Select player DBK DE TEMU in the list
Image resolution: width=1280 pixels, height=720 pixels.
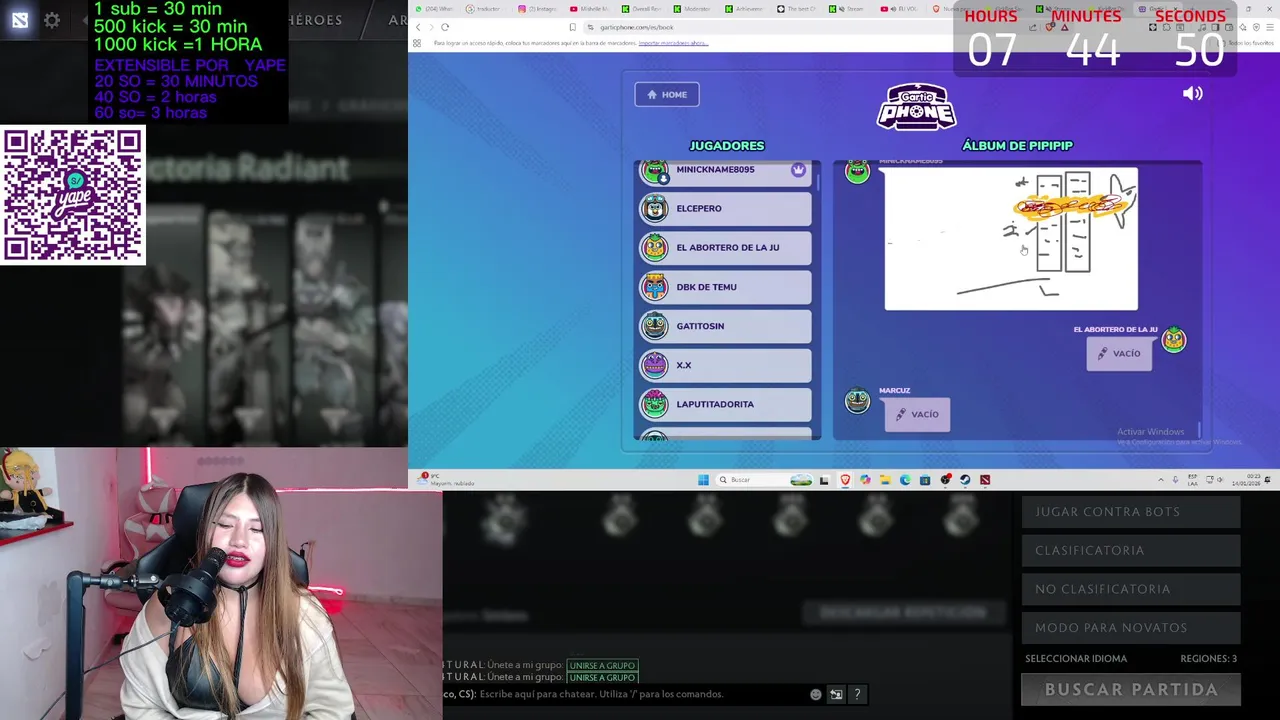tap(726, 287)
